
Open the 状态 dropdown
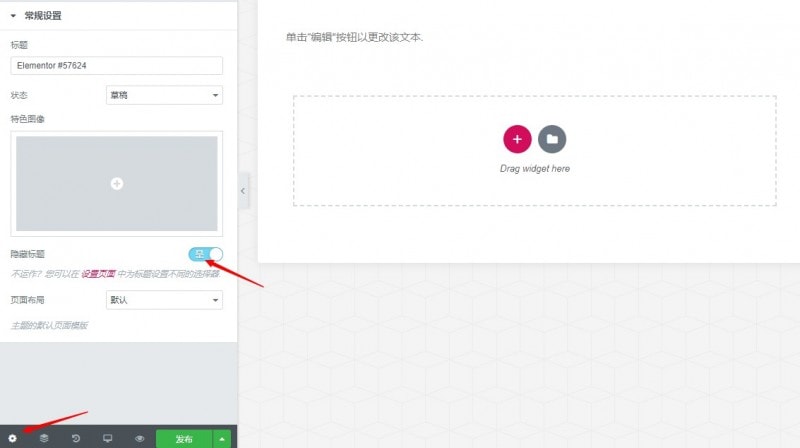(164, 95)
